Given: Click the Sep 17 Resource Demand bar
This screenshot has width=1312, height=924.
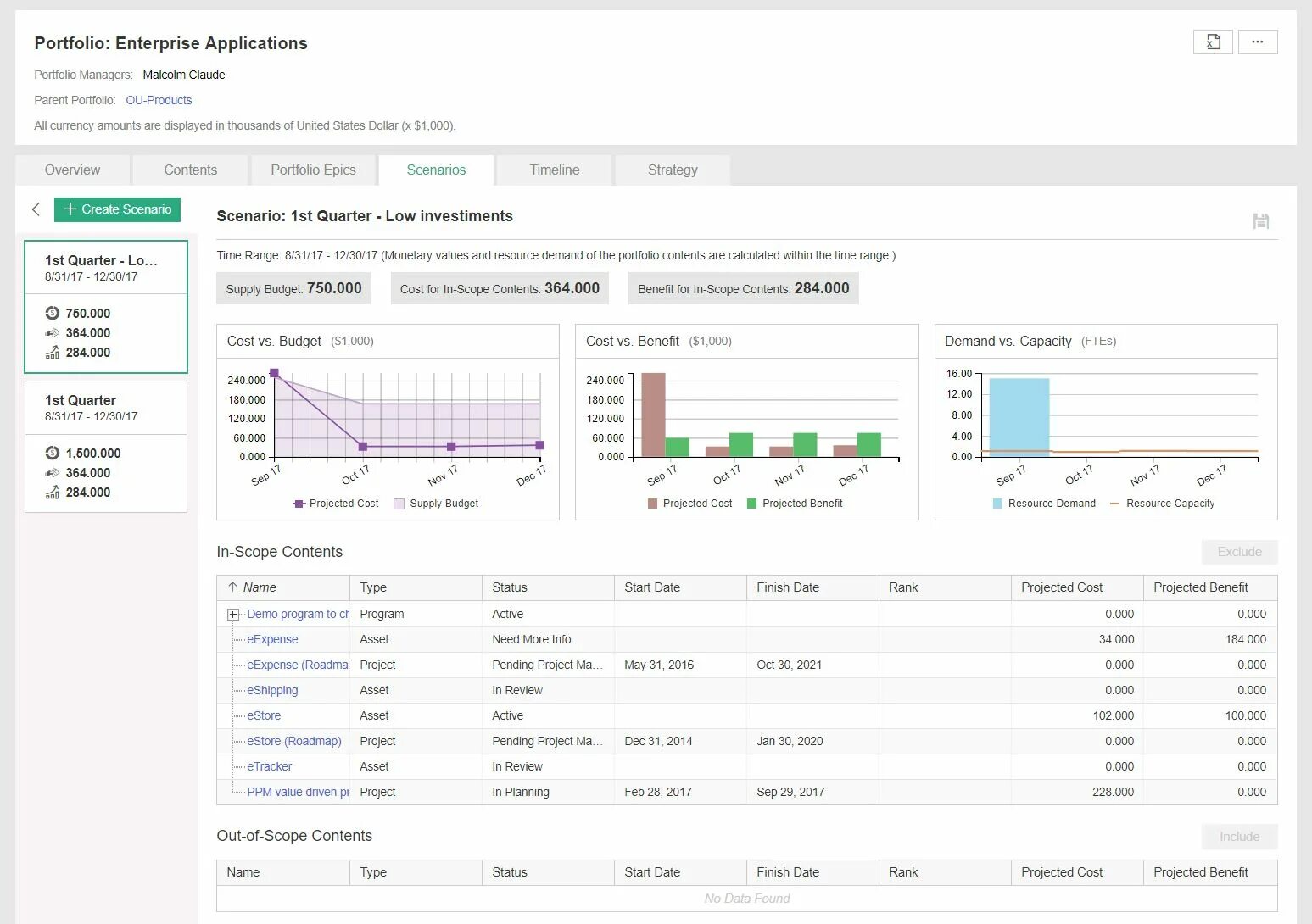Looking at the screenshot, I should coord(1019,417).
